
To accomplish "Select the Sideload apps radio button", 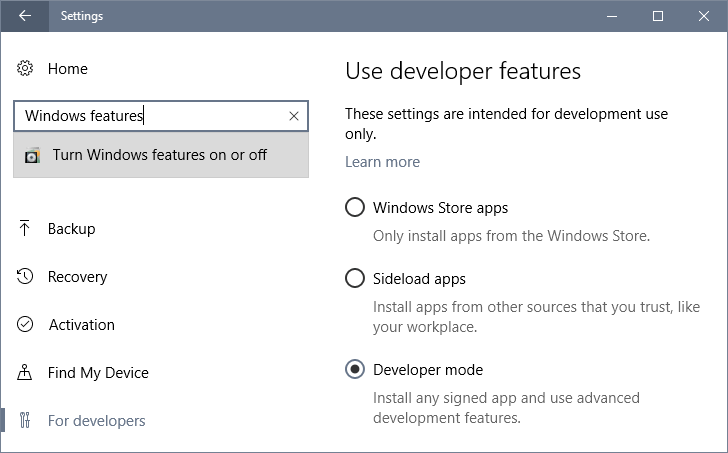I will (x=355, y=278).
